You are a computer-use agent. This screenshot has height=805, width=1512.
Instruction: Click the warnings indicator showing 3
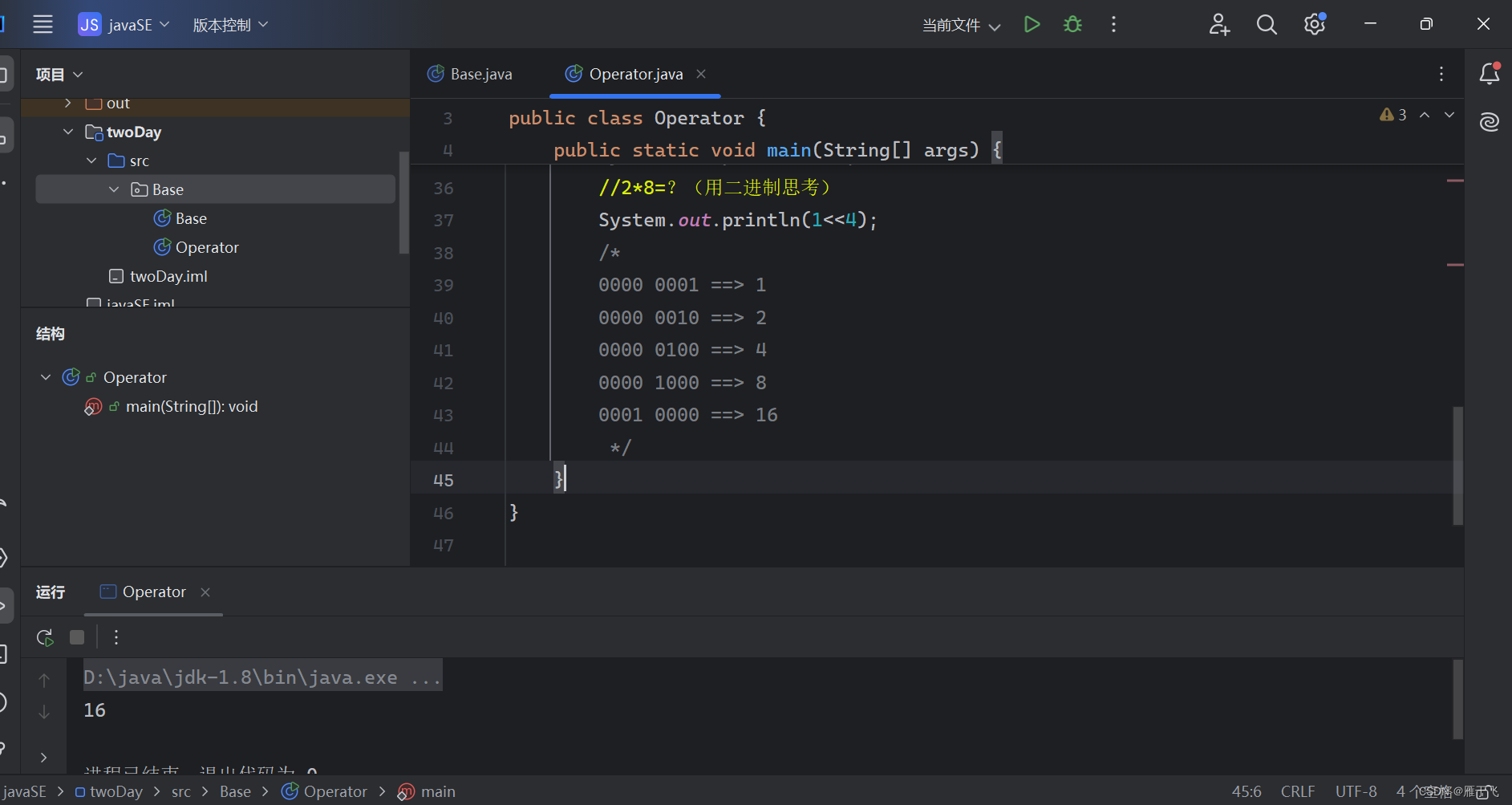(1393, 115)
